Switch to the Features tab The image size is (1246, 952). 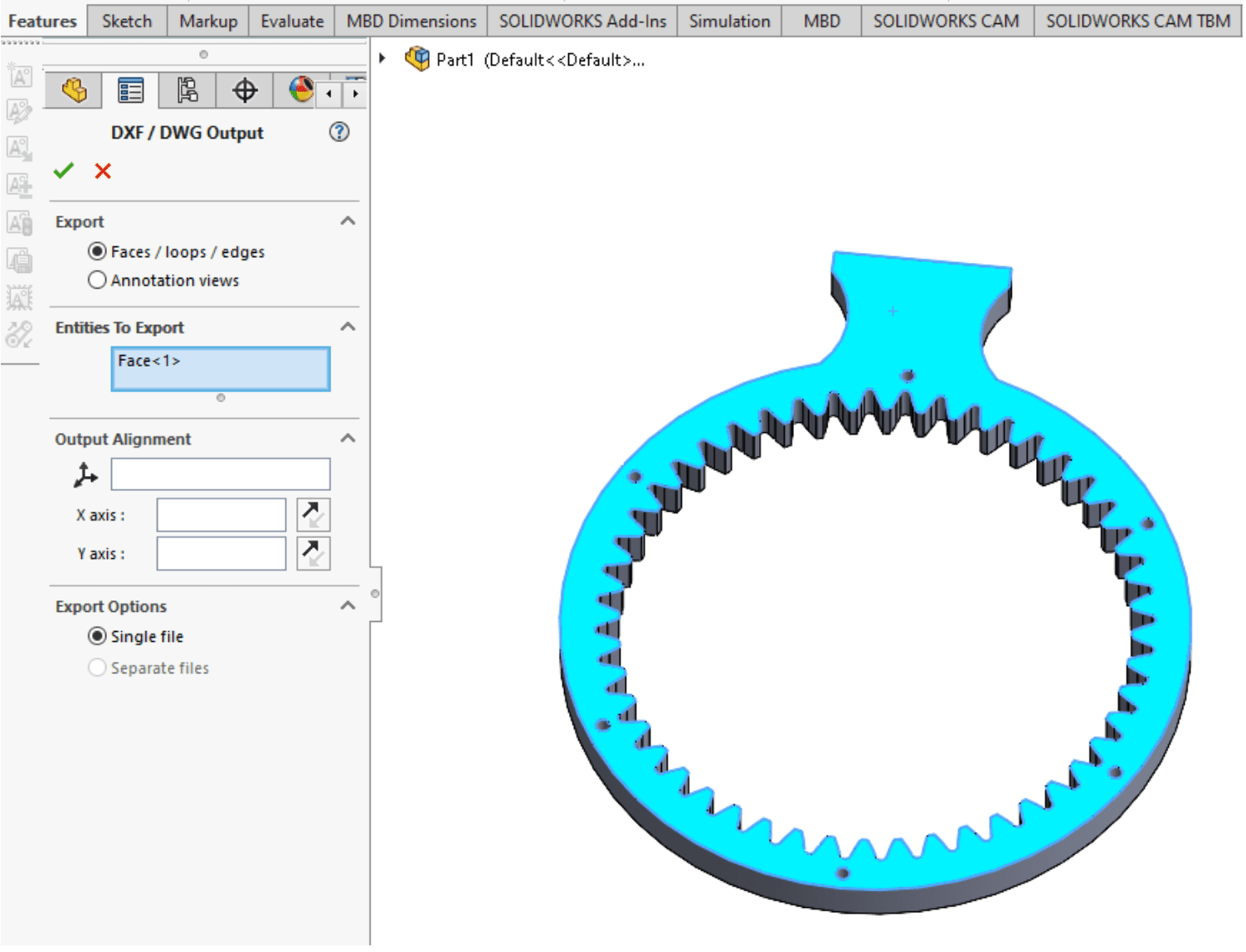point(42,21)
